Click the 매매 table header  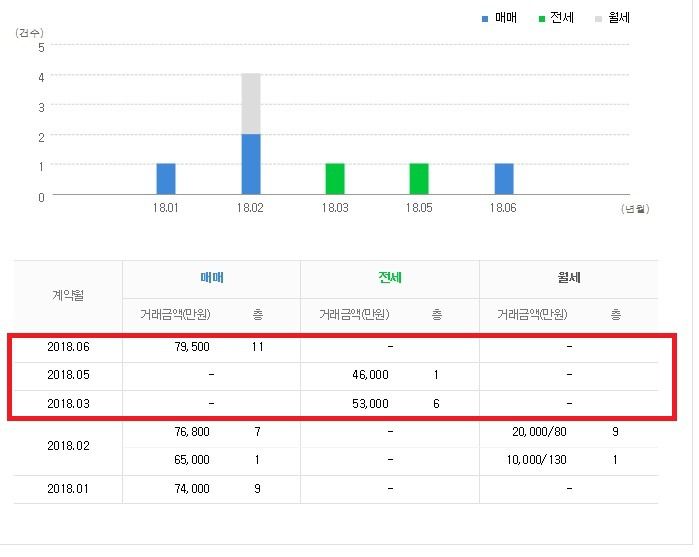click(x=212, y=278)
